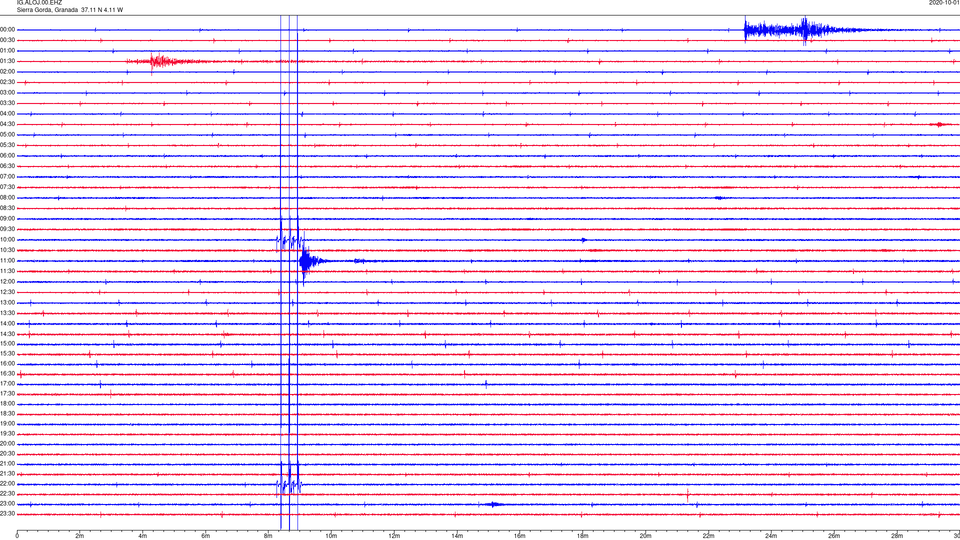
Task: Click the 22:00 trace time label
Action: [8, 484]
